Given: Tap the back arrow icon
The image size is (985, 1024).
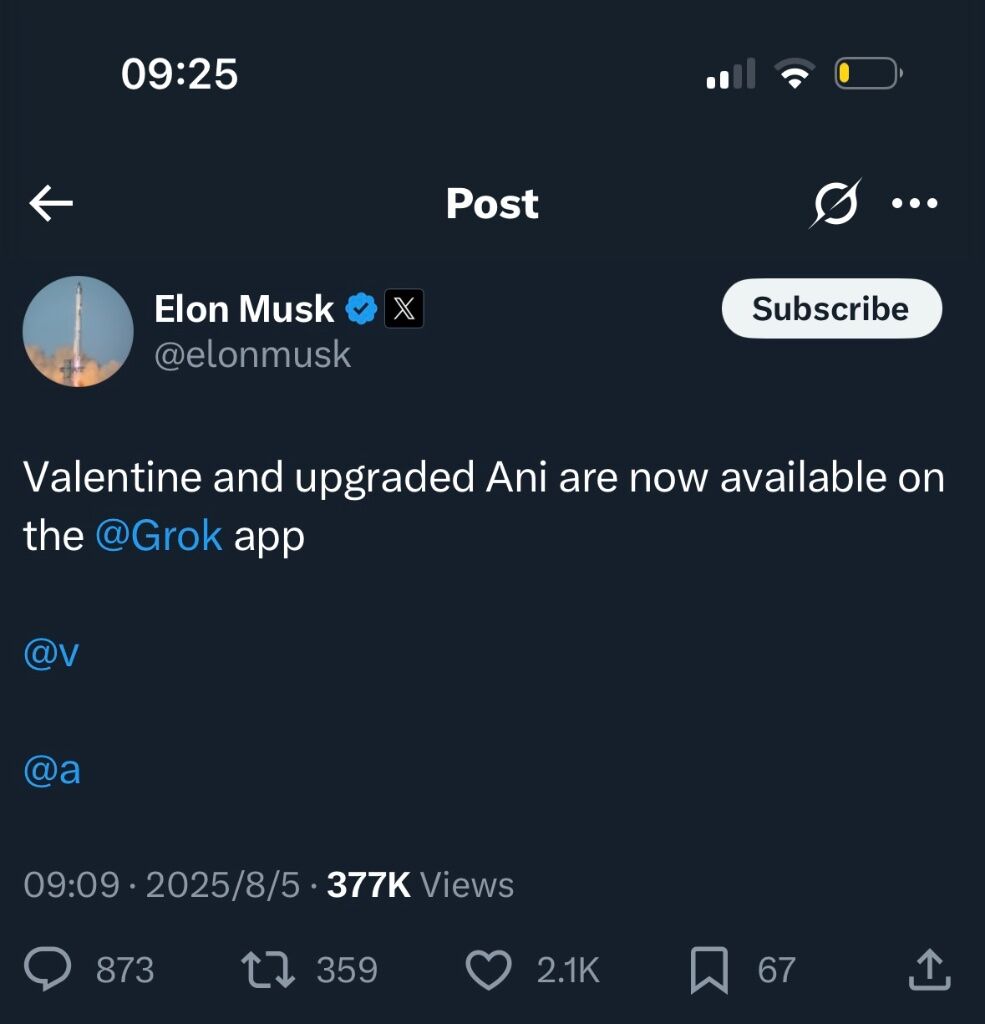Looking at the screenshot, I should point(51,204).
